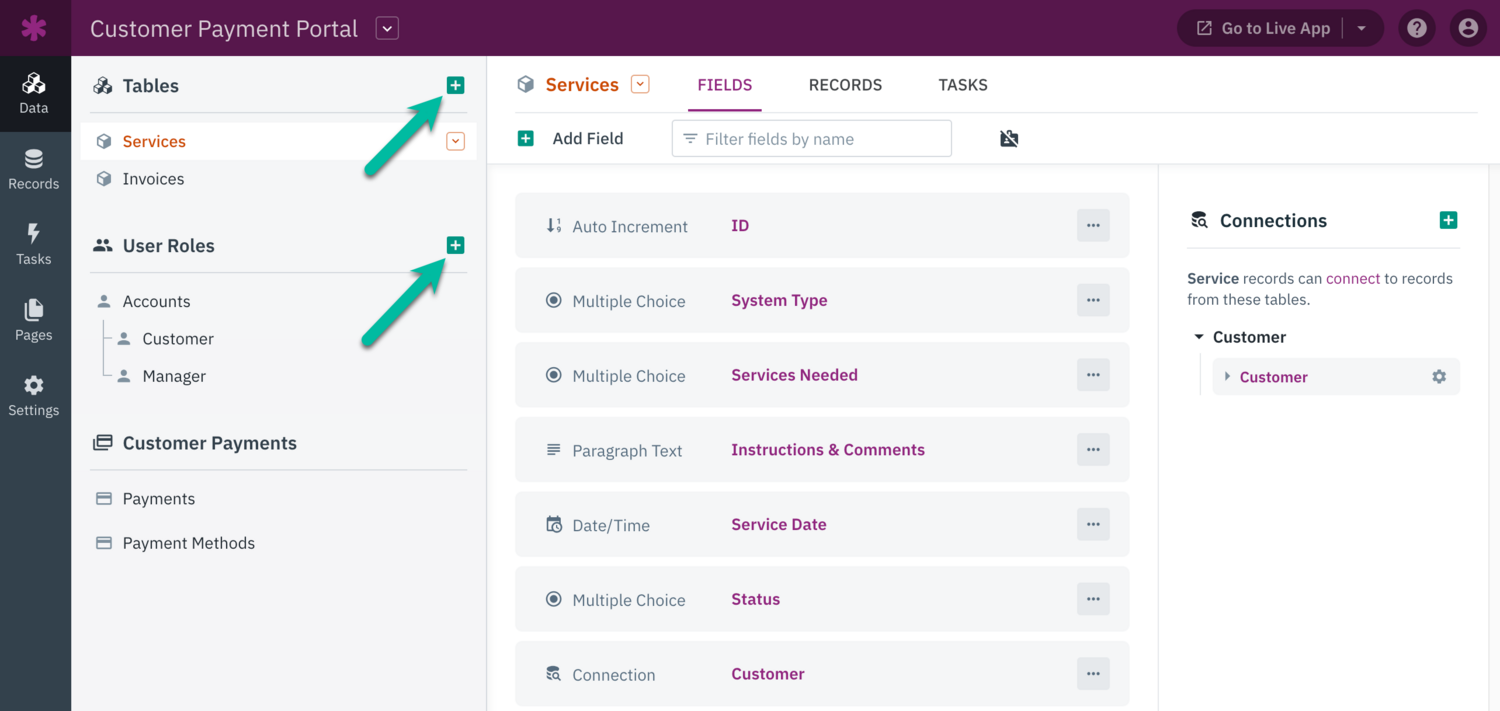Viewport: 1500px width, 711px height.
Task: Click the Go to Live App button
Action: pos(1264,28)
